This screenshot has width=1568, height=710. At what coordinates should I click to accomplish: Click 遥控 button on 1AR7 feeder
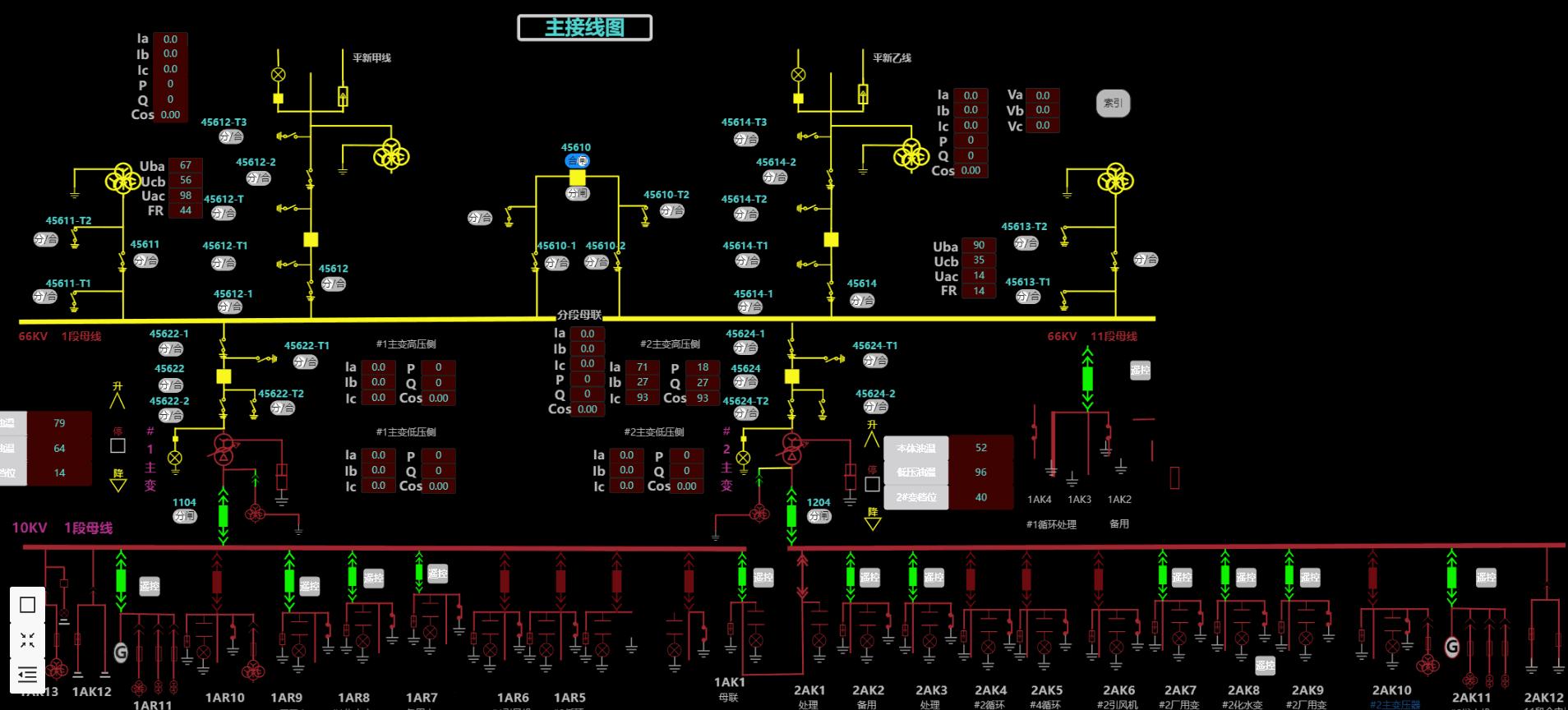point(438,574)
